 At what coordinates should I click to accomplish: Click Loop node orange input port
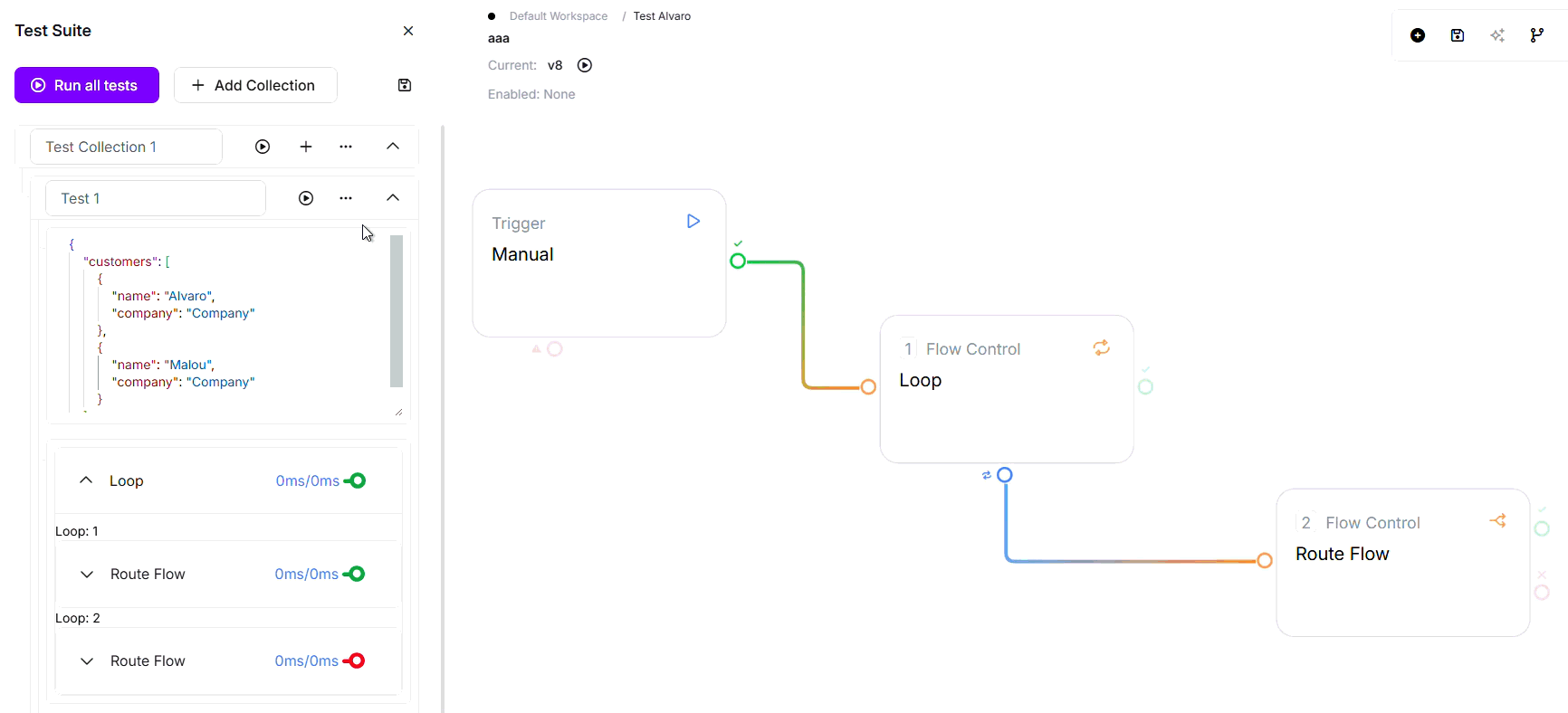coord(868,387)
